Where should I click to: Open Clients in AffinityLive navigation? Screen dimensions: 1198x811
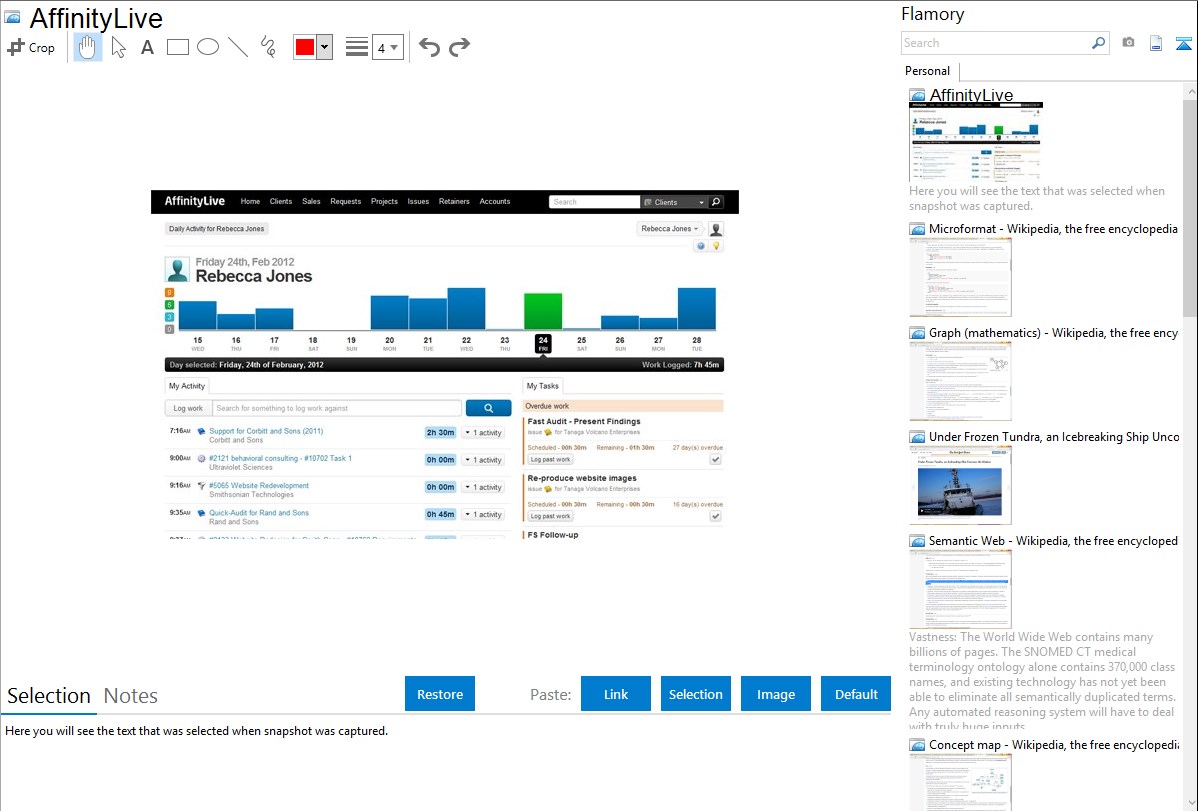pyautogui.click(x=280, y=202)
